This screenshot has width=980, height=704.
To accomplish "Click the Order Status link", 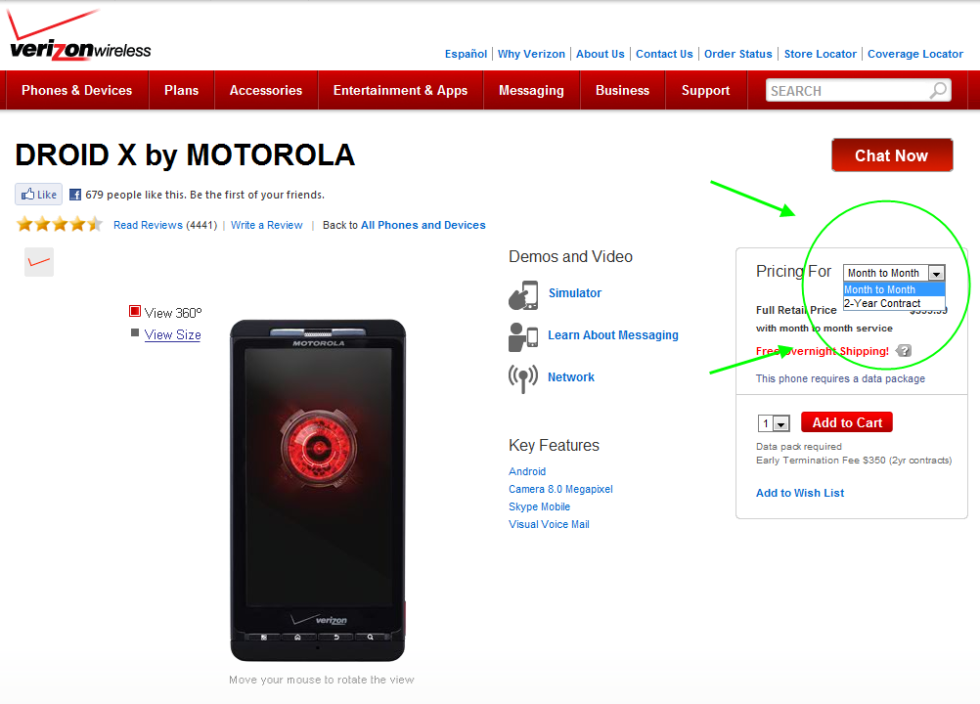I will (x=738, y=54).
